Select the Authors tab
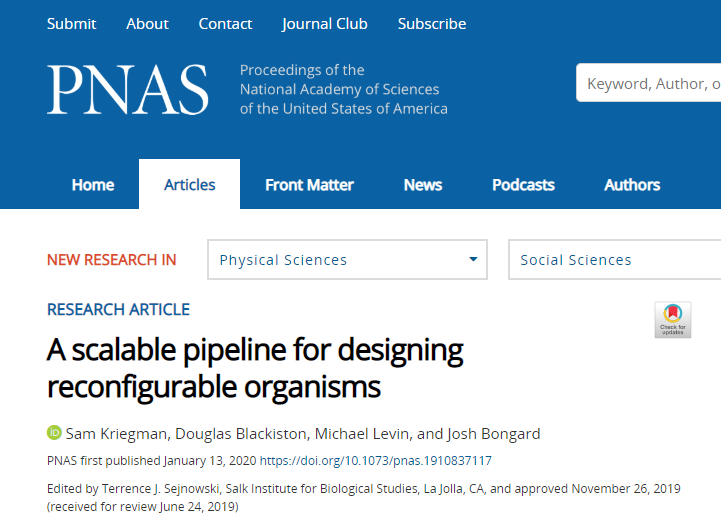 tap(632, 185)
